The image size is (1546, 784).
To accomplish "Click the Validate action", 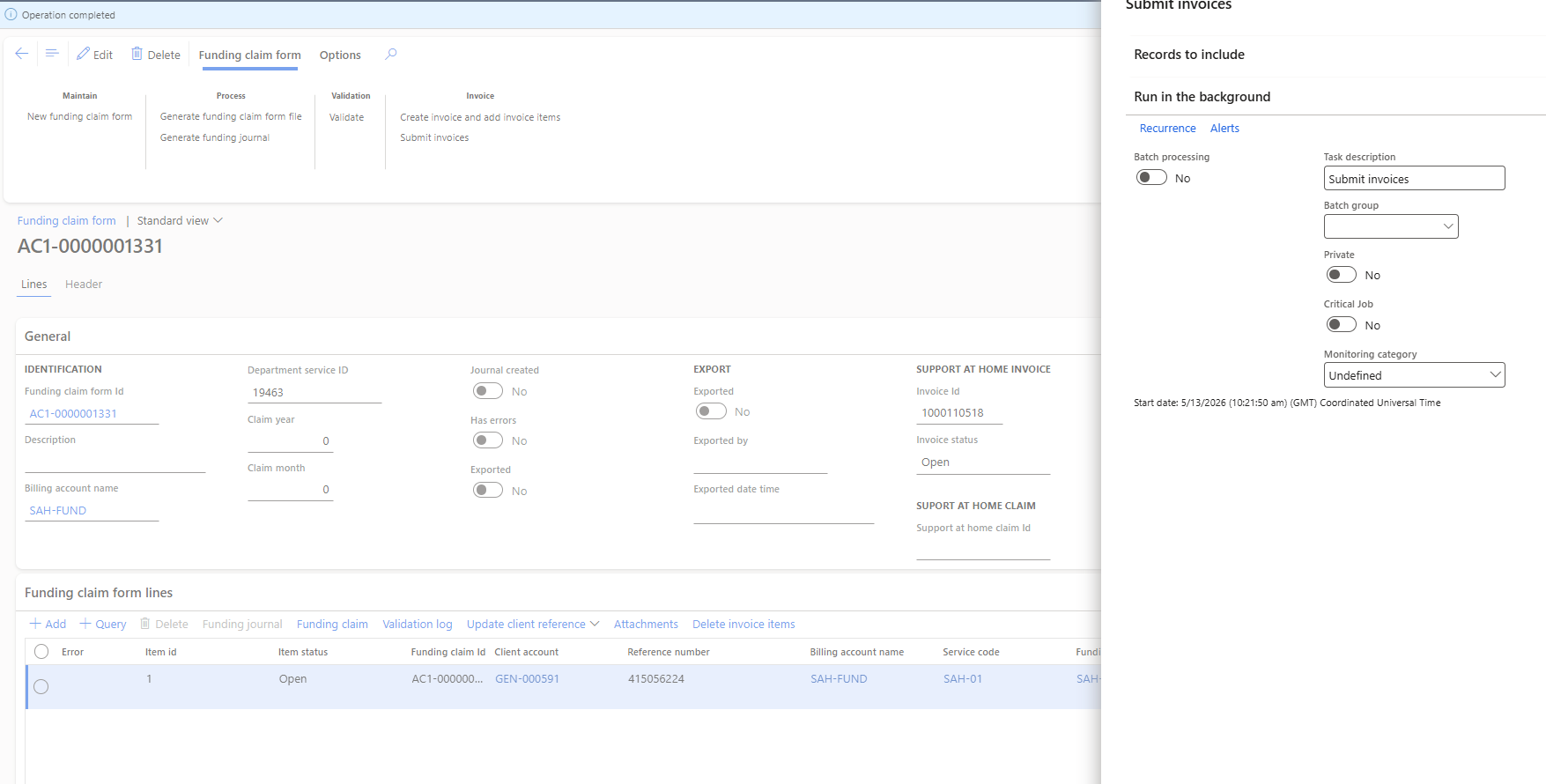I will (346, 117).
